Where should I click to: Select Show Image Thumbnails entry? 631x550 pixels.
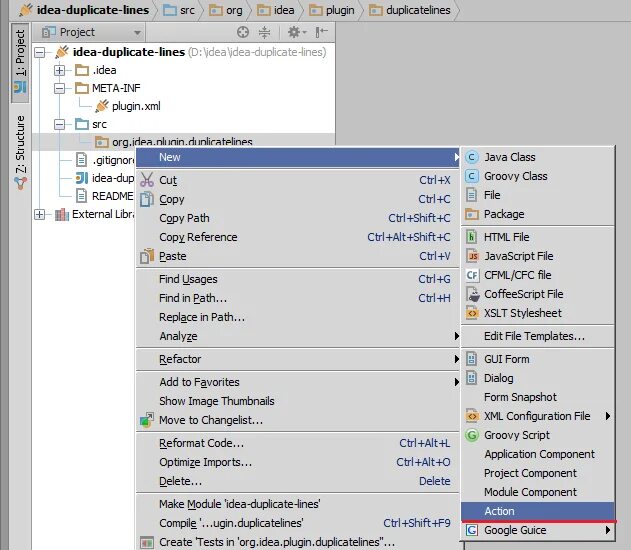point(297,401)
